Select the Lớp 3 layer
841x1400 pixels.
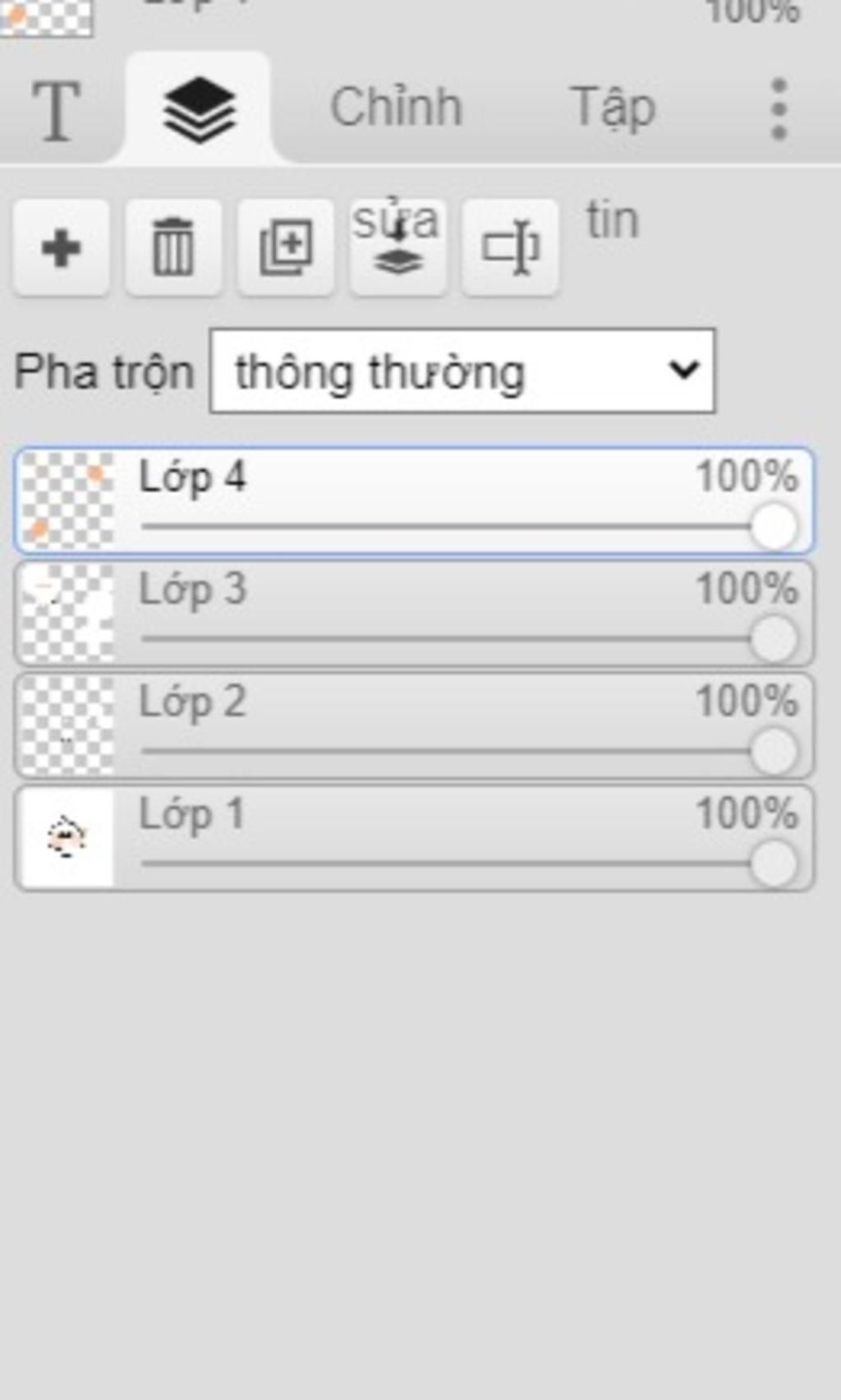[x=414, y=614]
